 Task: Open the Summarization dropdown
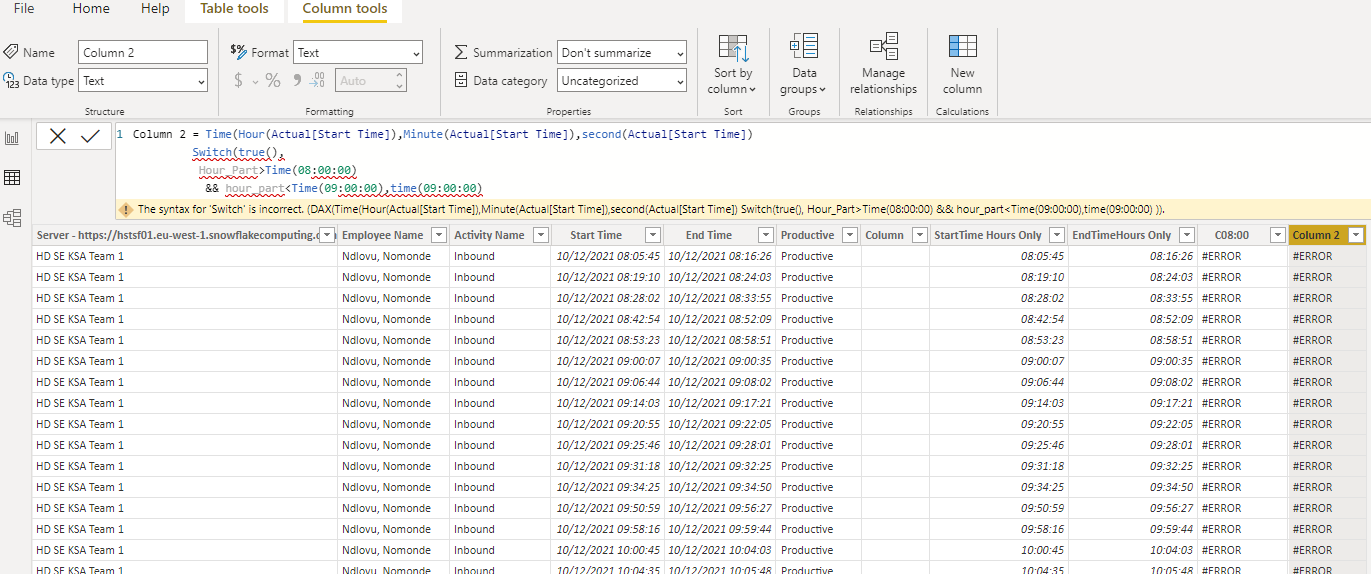click(x=622, y=52)
